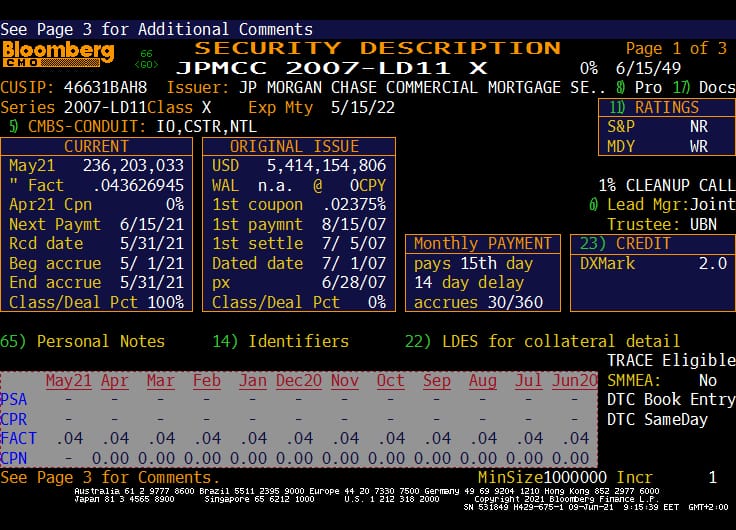Select the Jul column header
This screenshot has width=736, height=530.
(529, 381)
